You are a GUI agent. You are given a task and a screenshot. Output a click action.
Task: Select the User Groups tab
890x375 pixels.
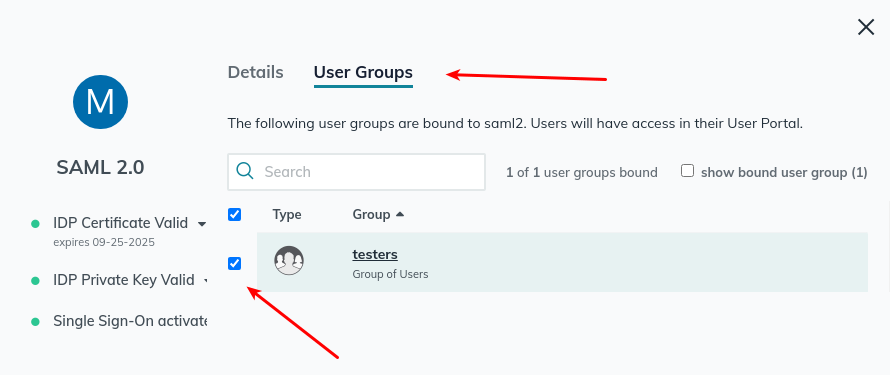(363, 73)
